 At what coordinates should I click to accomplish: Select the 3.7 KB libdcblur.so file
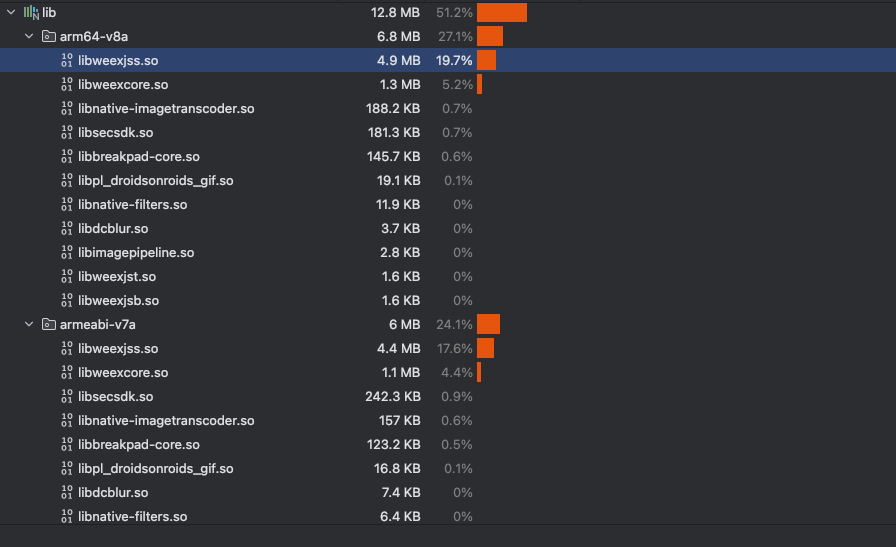click(113, 229)
